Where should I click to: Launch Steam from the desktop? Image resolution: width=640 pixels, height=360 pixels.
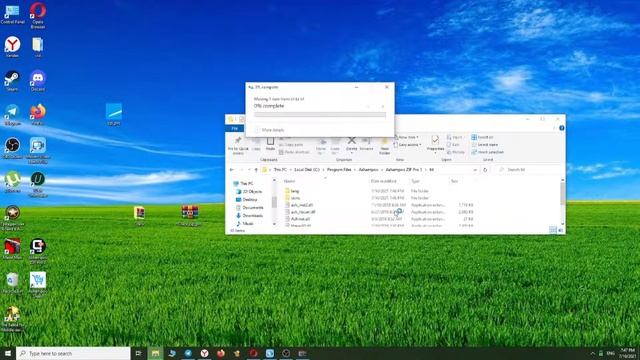click(x=12, y=80)
